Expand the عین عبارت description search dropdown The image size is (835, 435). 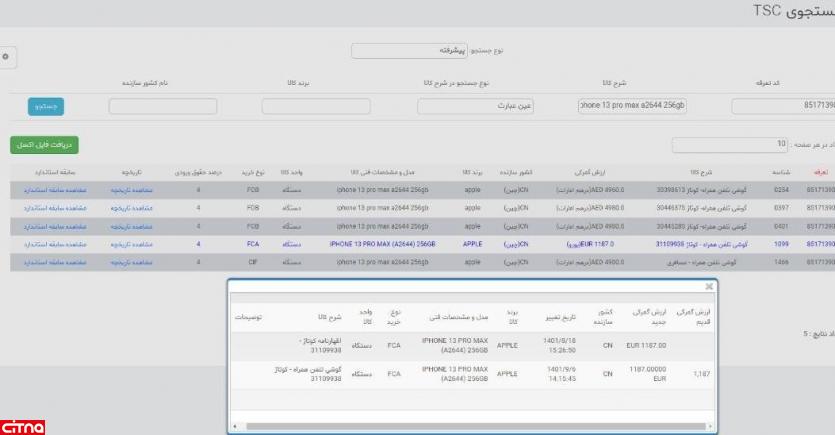475,106
